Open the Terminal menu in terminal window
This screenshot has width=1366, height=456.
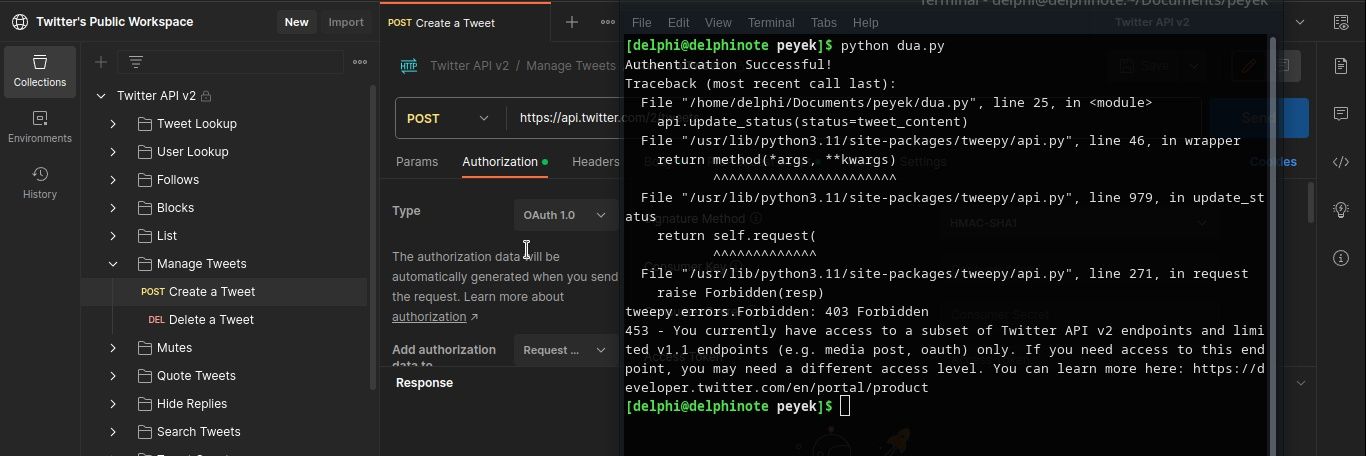coord(771,22)
